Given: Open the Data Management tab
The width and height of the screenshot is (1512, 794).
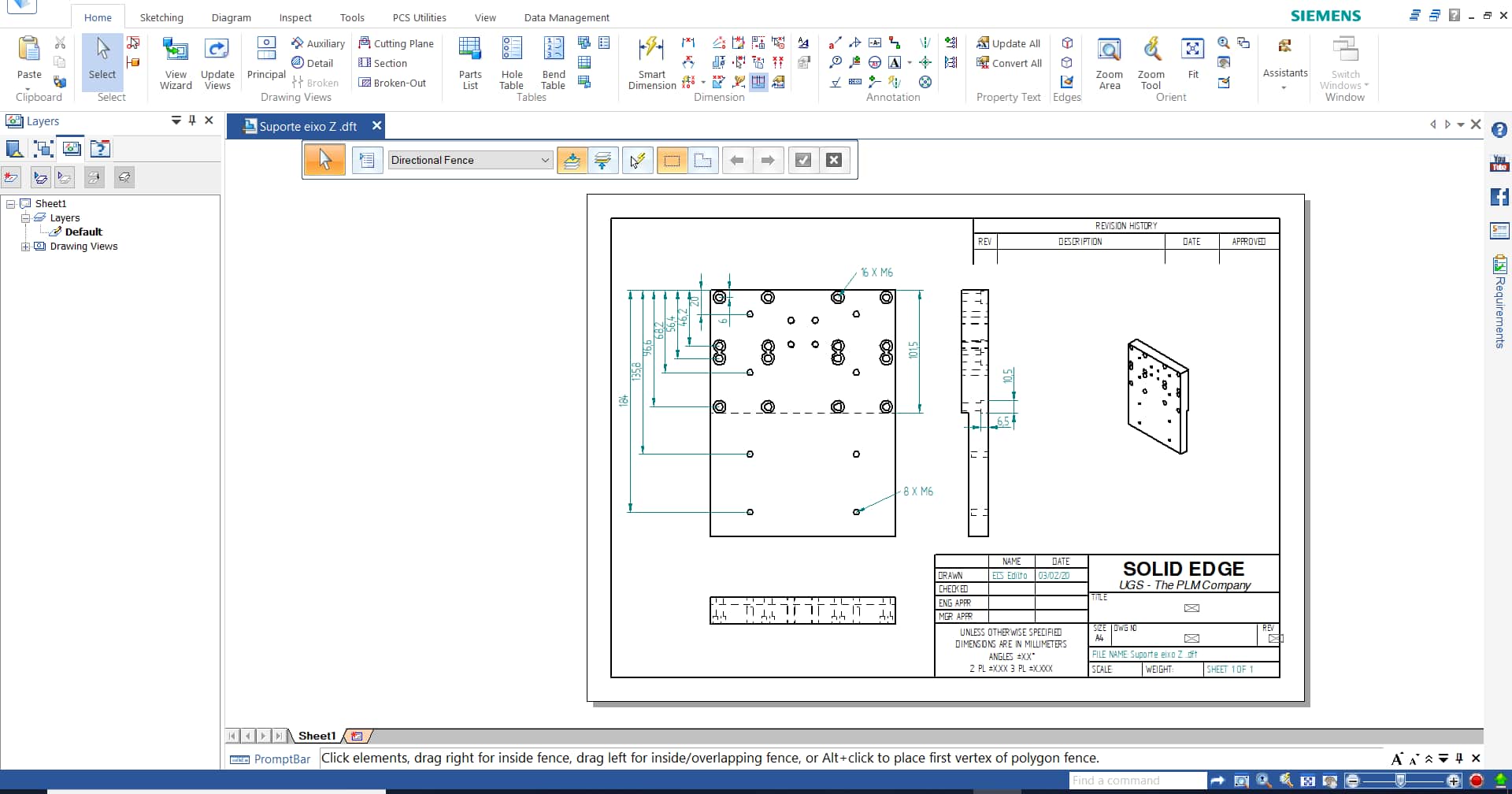Looking at the screenshot, I should (566, 17).
